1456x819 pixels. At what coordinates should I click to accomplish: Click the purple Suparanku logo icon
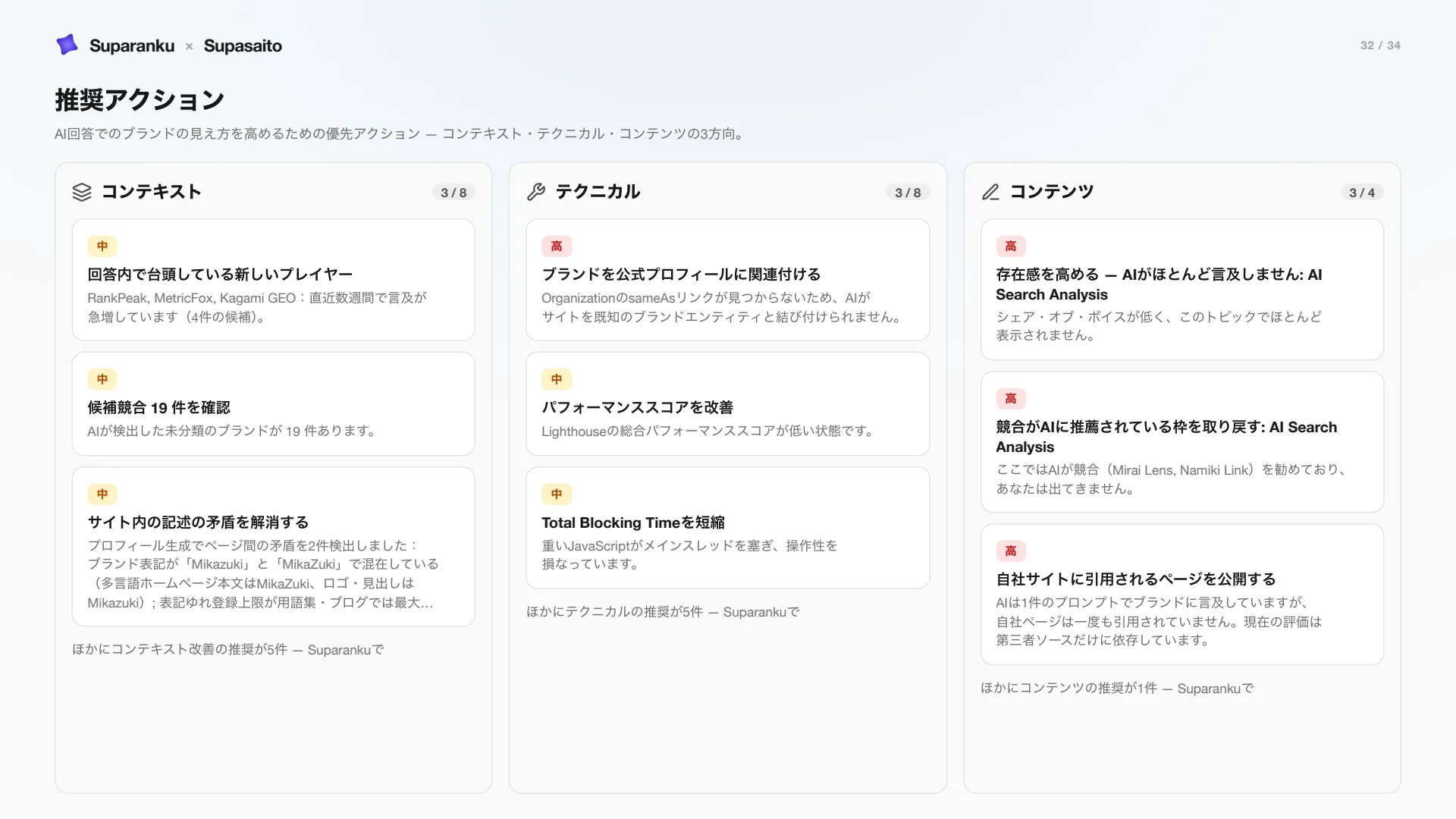[67, 45]
